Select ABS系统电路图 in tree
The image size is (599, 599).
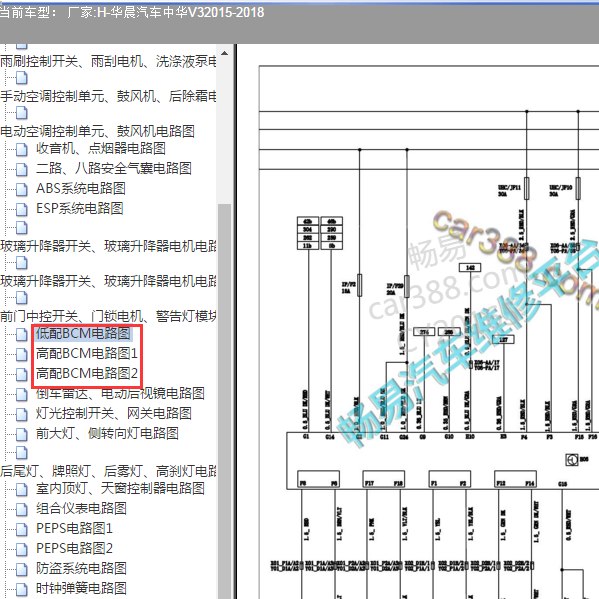coord(81,188)
